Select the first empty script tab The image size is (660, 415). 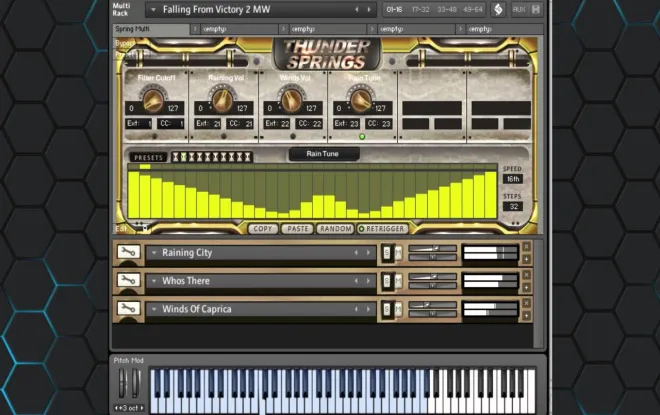[x=239, y=29]
